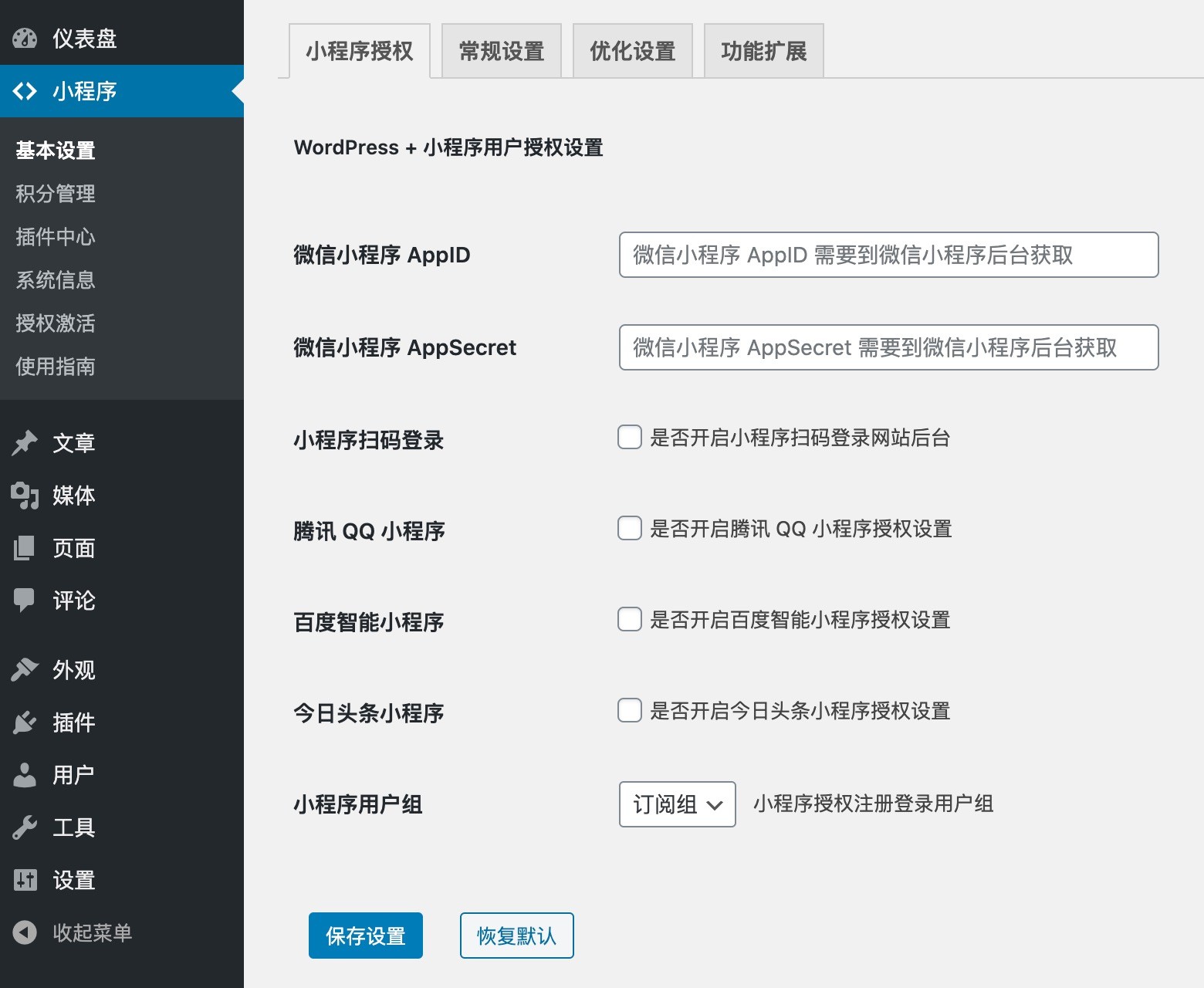Go to the 功能扩展 tab
The image size is (1204, 988).
point(764,51)
